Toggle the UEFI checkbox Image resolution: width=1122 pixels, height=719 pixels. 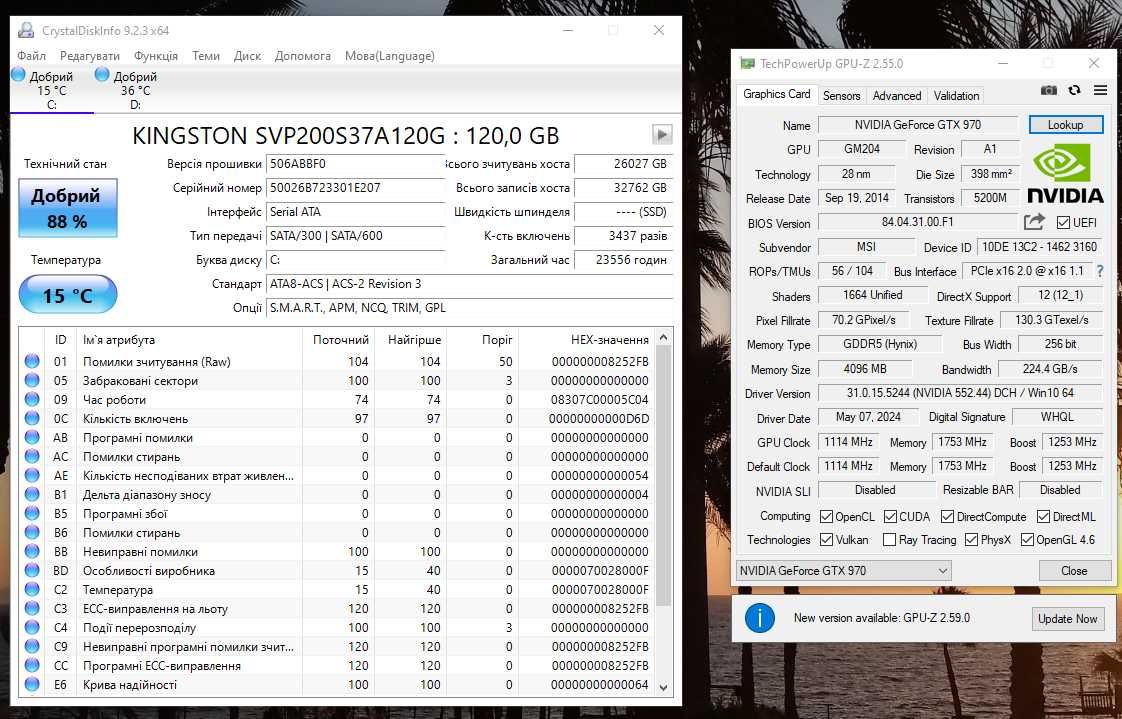pos(1063,222)
